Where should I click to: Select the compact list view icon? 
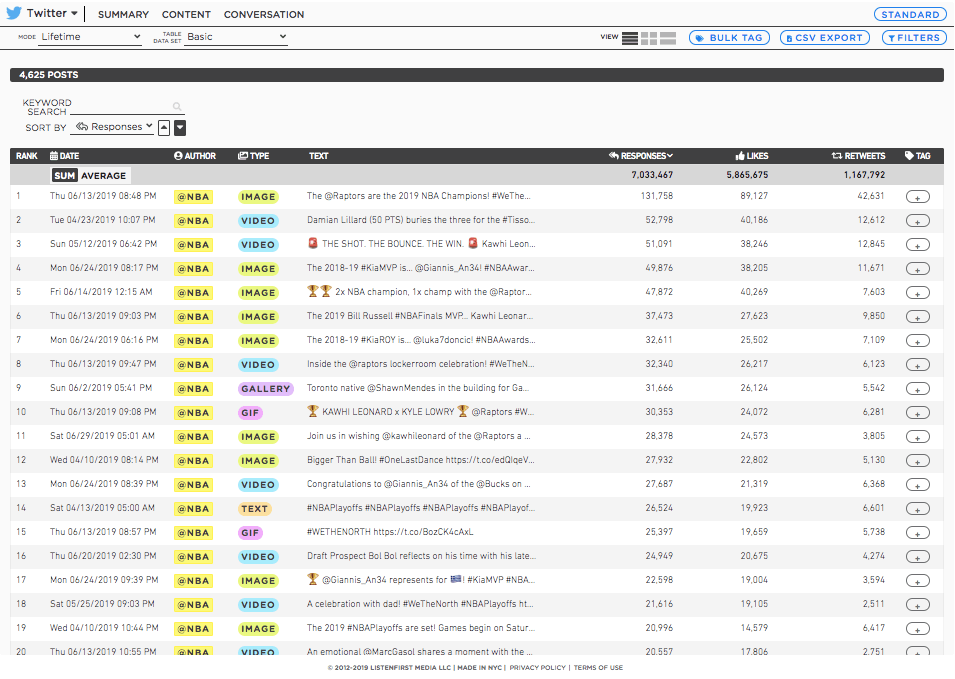630,38
